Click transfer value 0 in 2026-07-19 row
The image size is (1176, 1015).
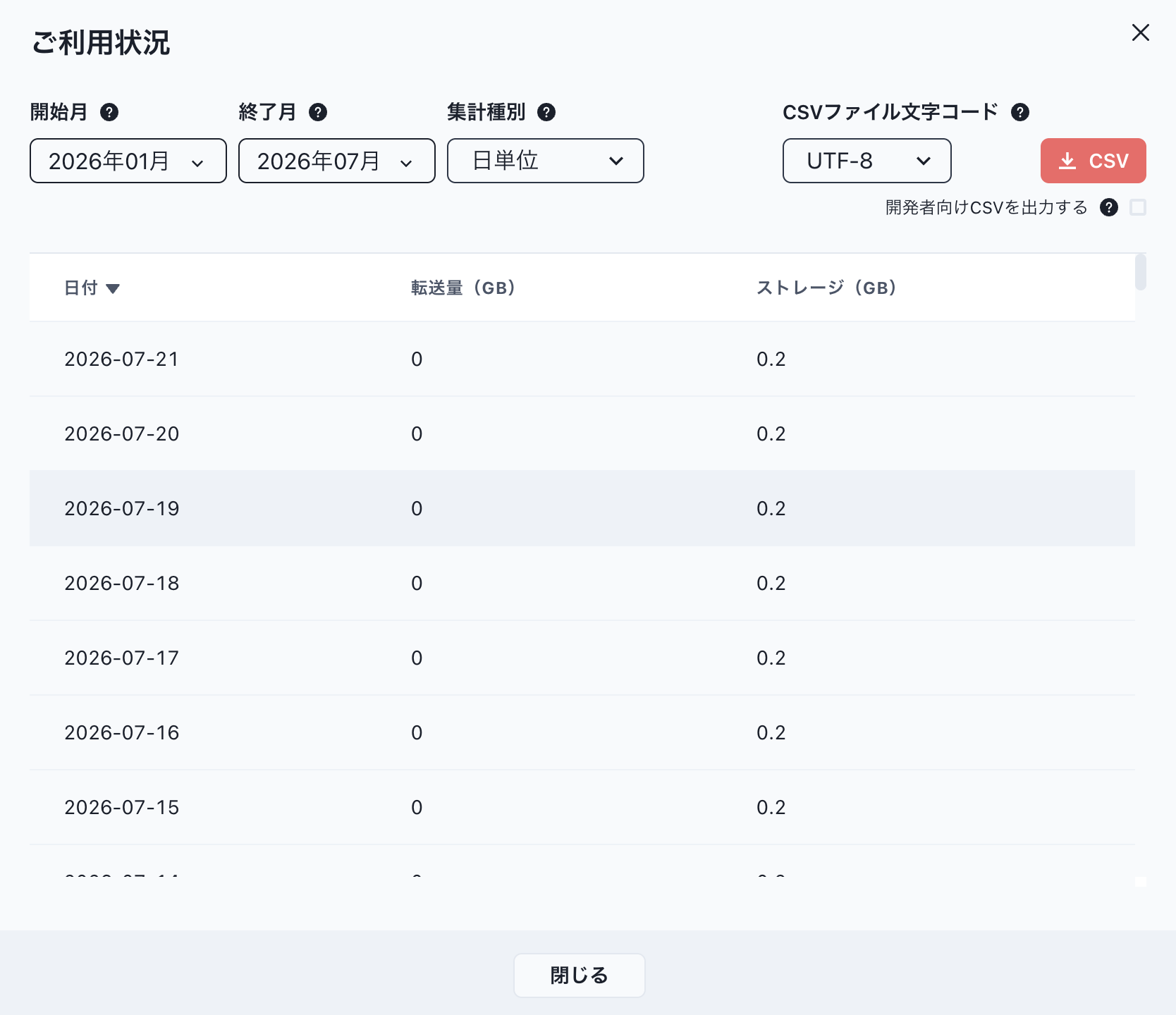417,509
